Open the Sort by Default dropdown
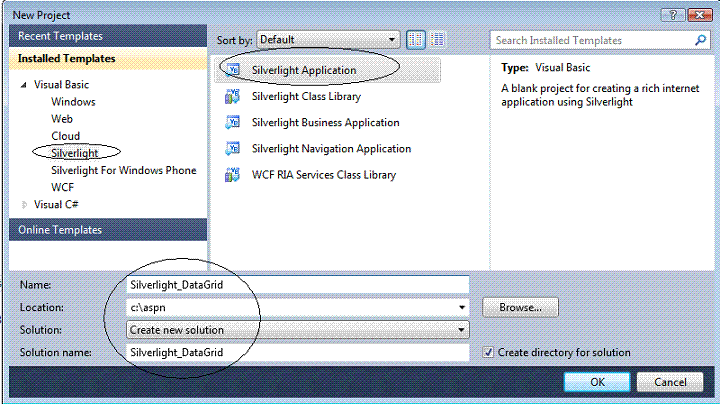Viewport: 720px width, 404px height. tap(328, 40)
